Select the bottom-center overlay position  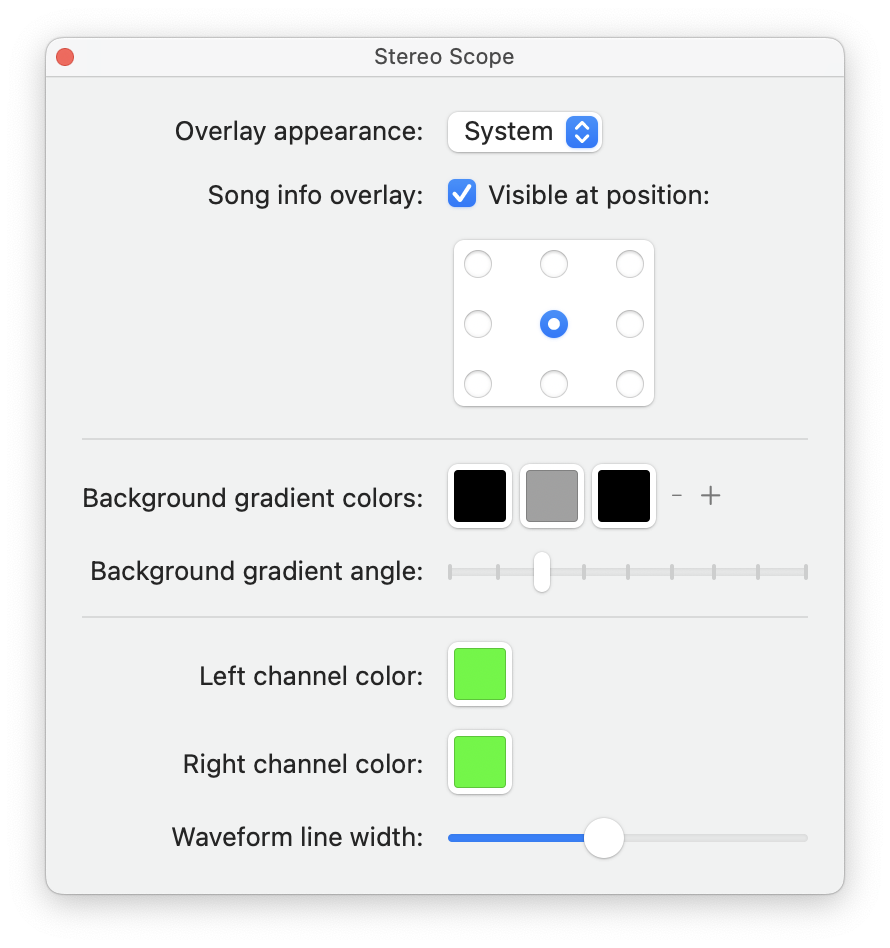553,383
